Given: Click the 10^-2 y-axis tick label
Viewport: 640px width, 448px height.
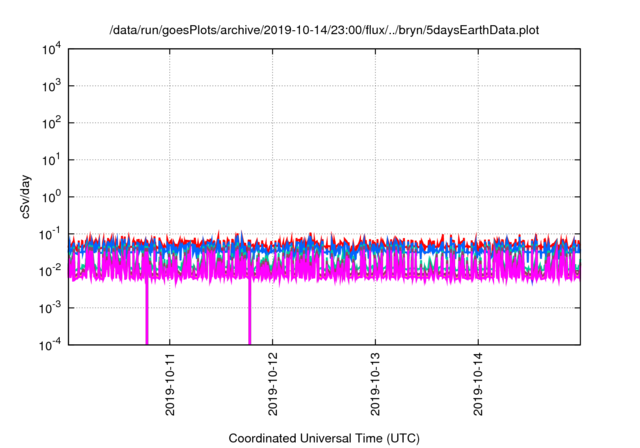Looking at the screenshot, I should [50, 271].
